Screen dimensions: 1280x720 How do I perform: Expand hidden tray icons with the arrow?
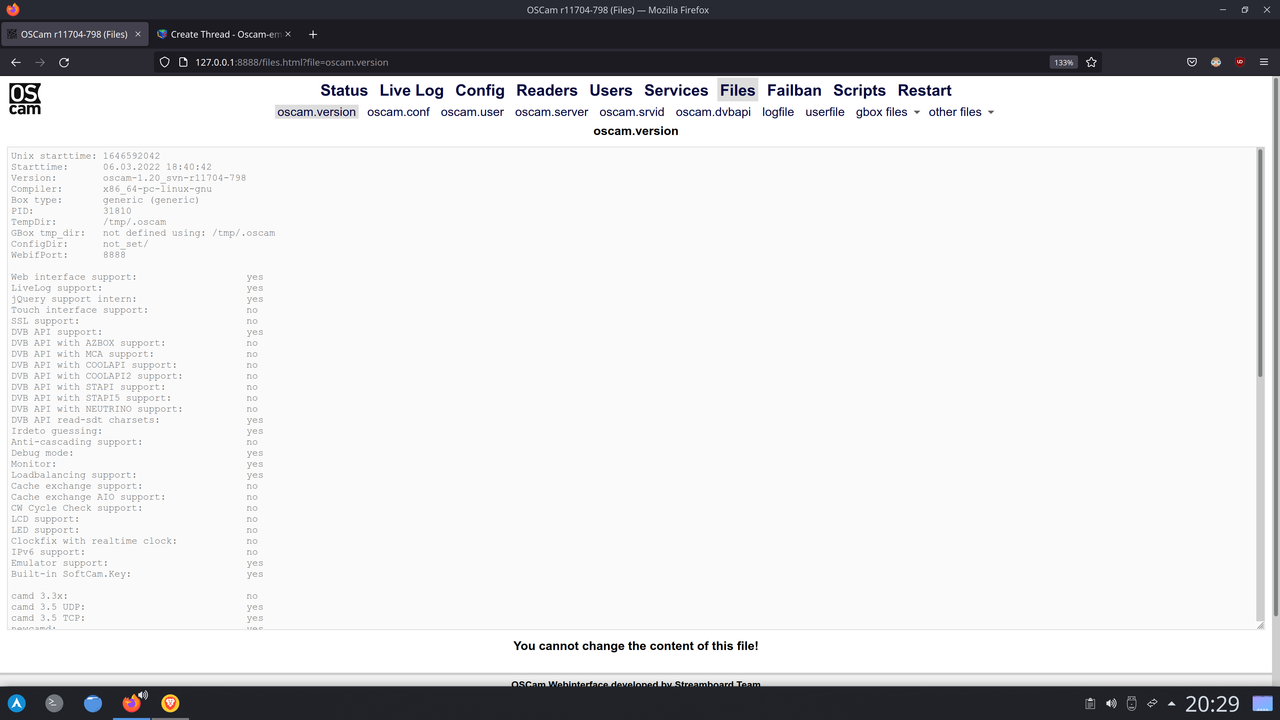1171,703
